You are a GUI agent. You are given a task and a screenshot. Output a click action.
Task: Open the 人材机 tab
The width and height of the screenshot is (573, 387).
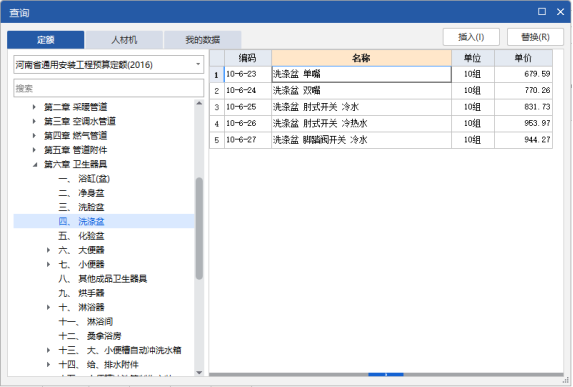click(x=124, y=39)
